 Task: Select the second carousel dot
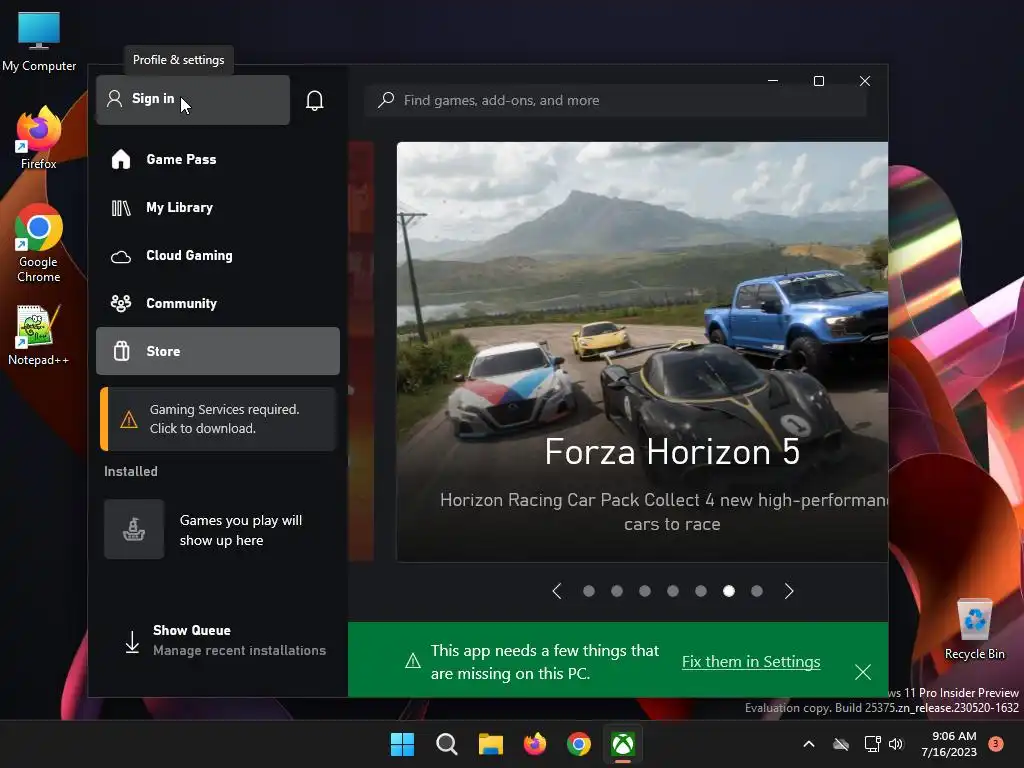tap(616, 591)
